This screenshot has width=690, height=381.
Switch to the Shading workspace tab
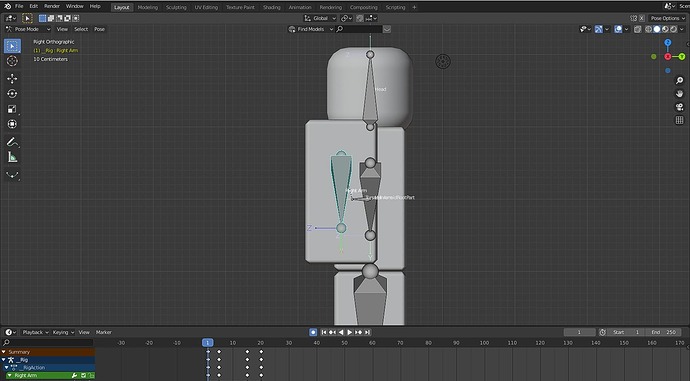272,7
